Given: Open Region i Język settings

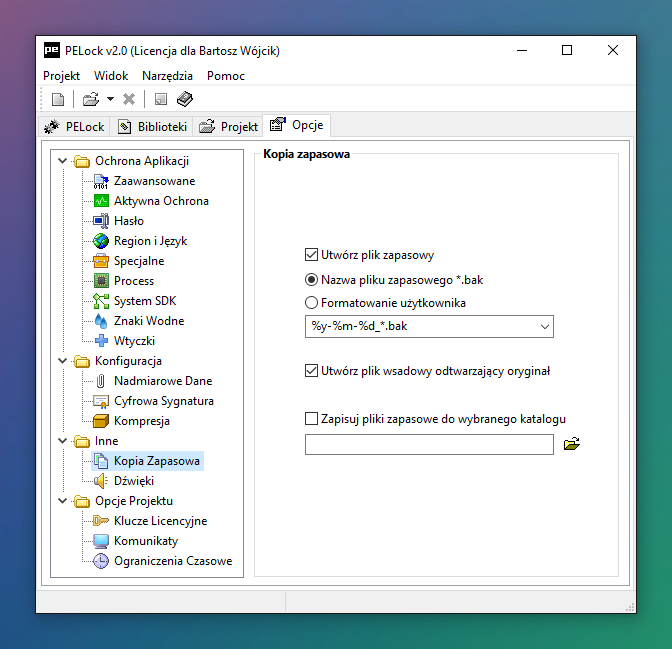Looking at the screenshot, I should coord(150,241).
